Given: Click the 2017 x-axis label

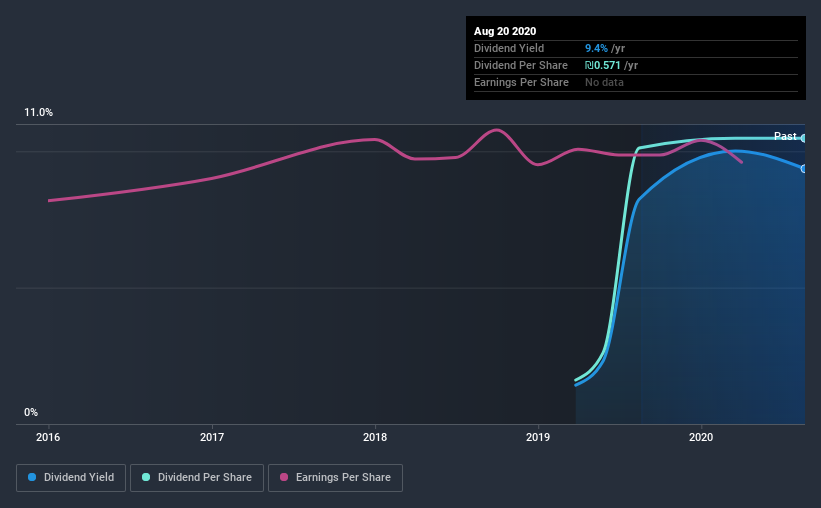Looking at the screenshot, I should [212, 437].
